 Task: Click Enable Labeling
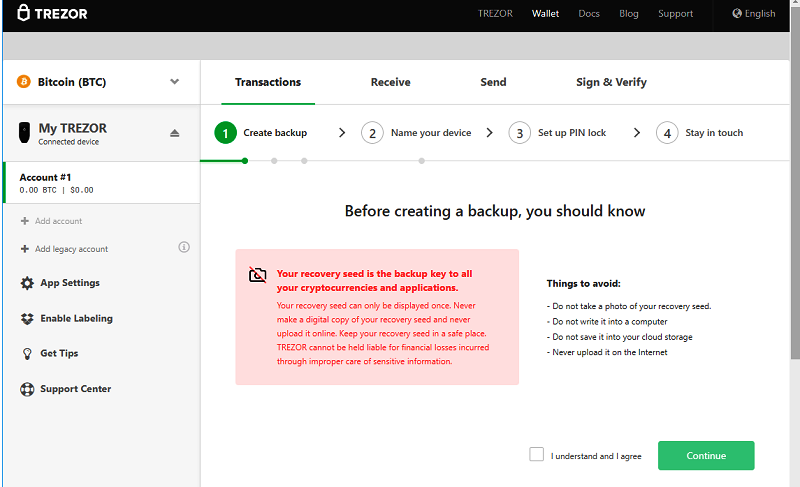(x=77, y=318)
